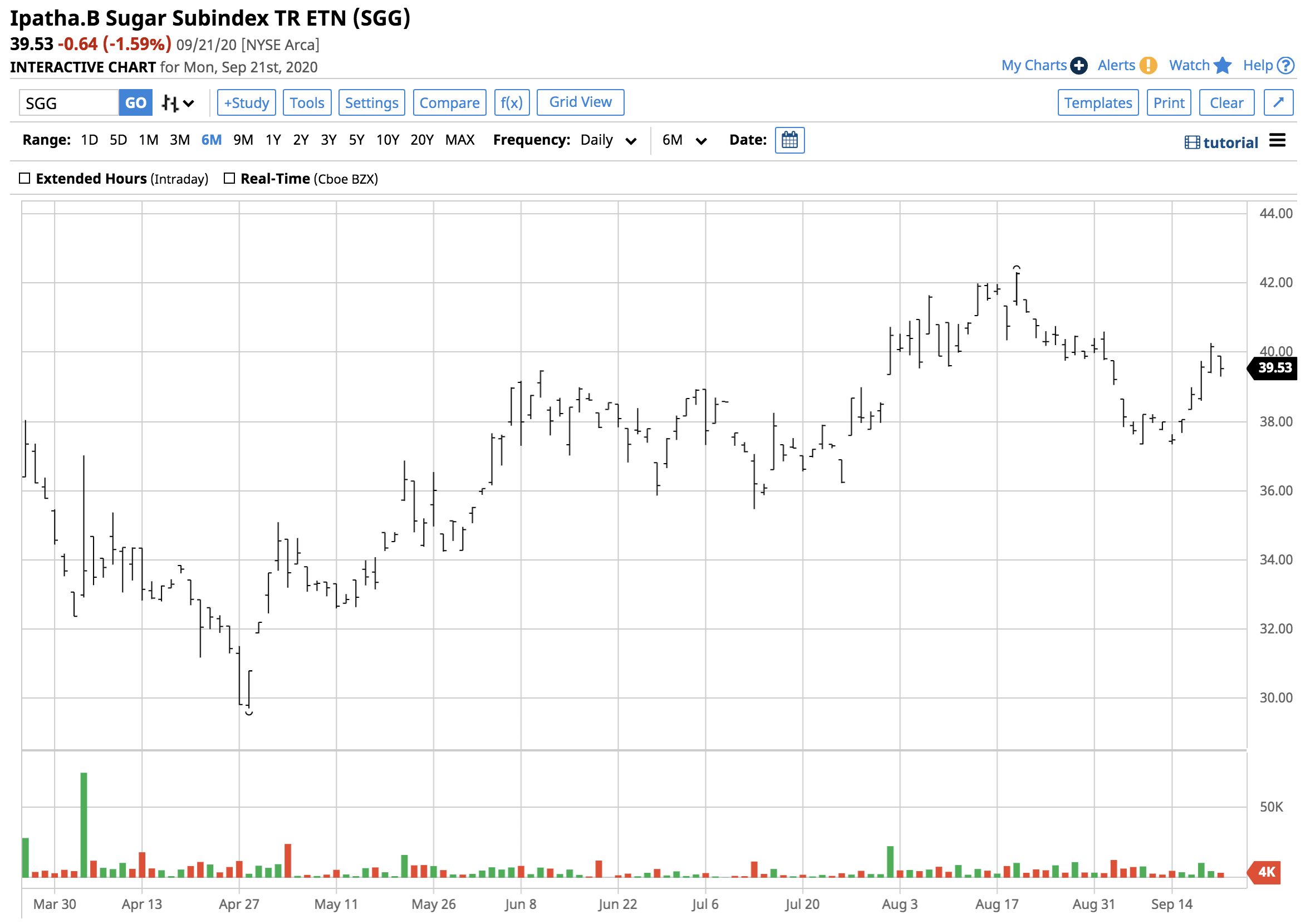
Task: Click the My Charts link text
Action: pos(1033,66)
